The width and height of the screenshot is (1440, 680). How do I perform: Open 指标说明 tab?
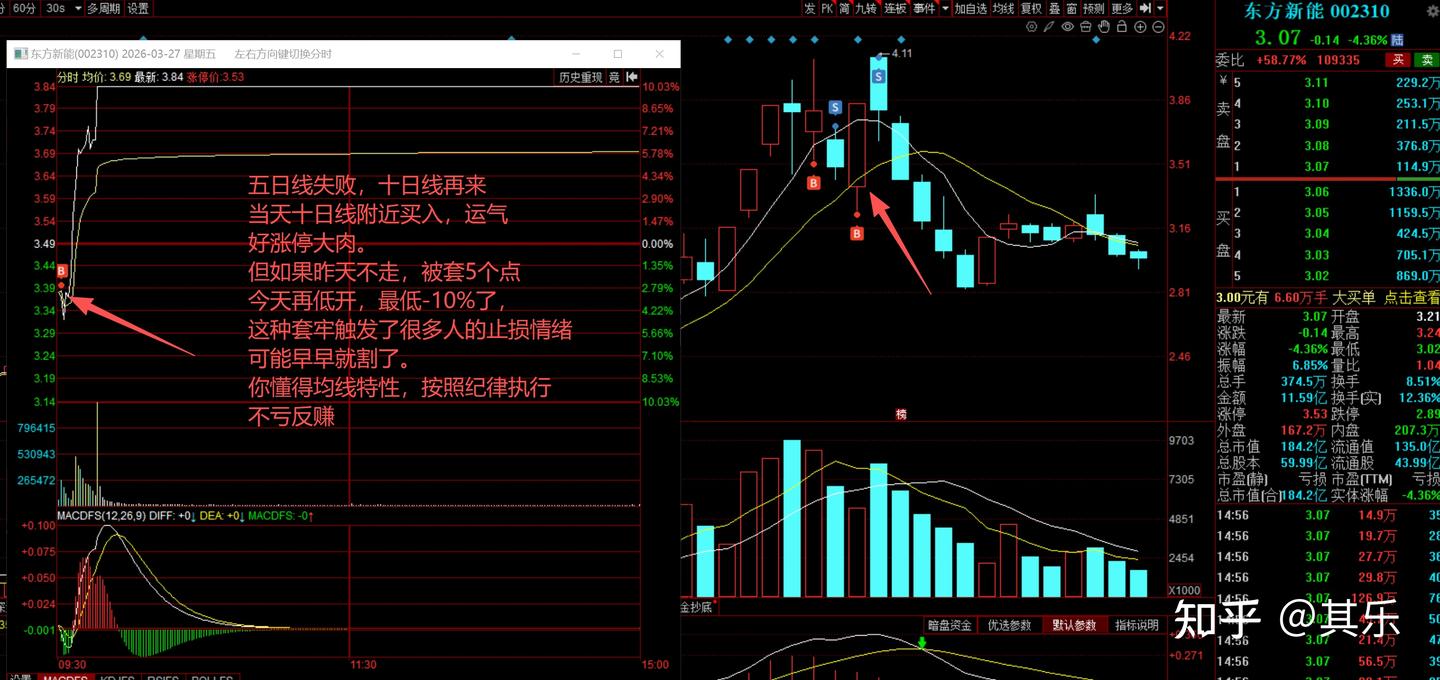[x=1137, y=625]
